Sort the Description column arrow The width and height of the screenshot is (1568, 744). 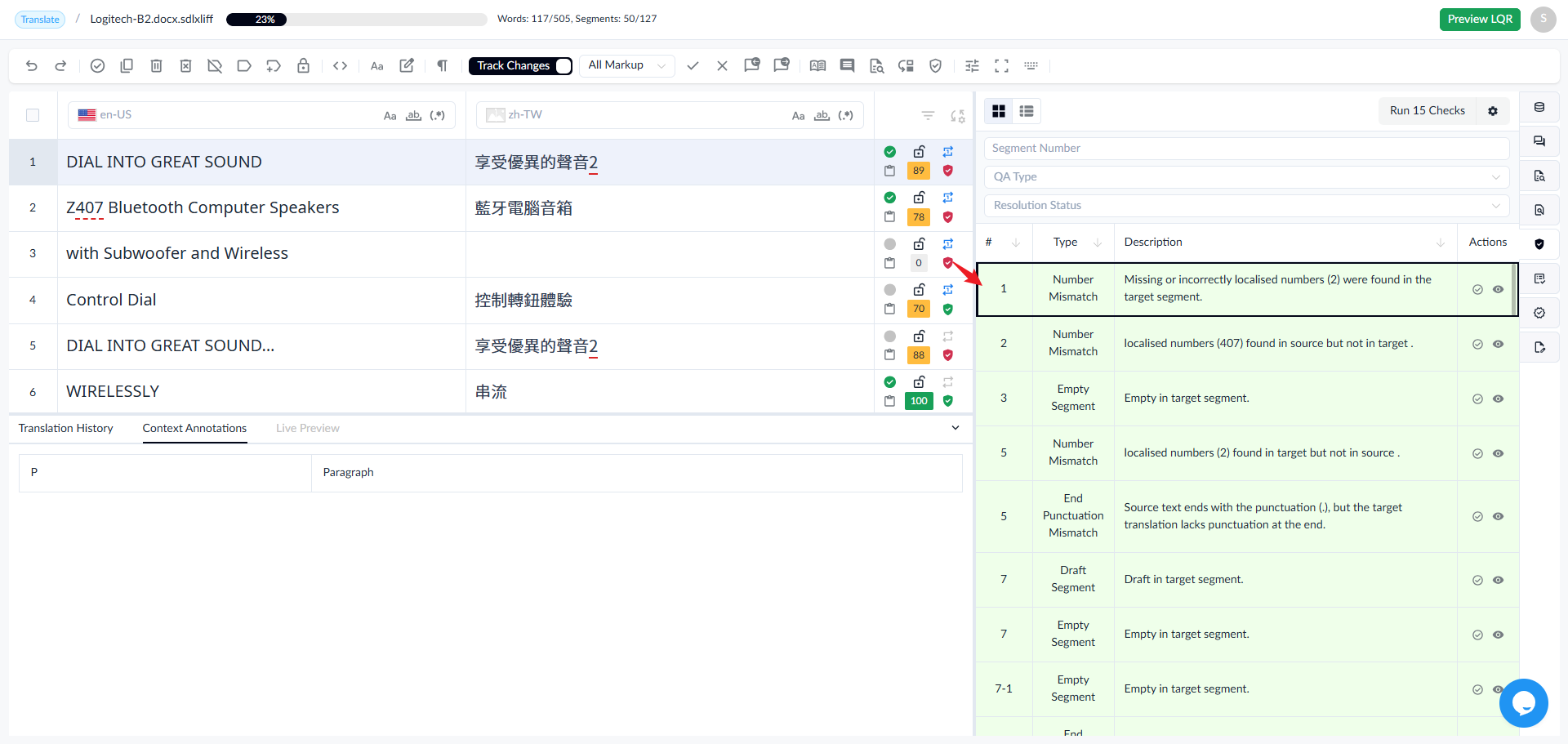(1441, 243)
